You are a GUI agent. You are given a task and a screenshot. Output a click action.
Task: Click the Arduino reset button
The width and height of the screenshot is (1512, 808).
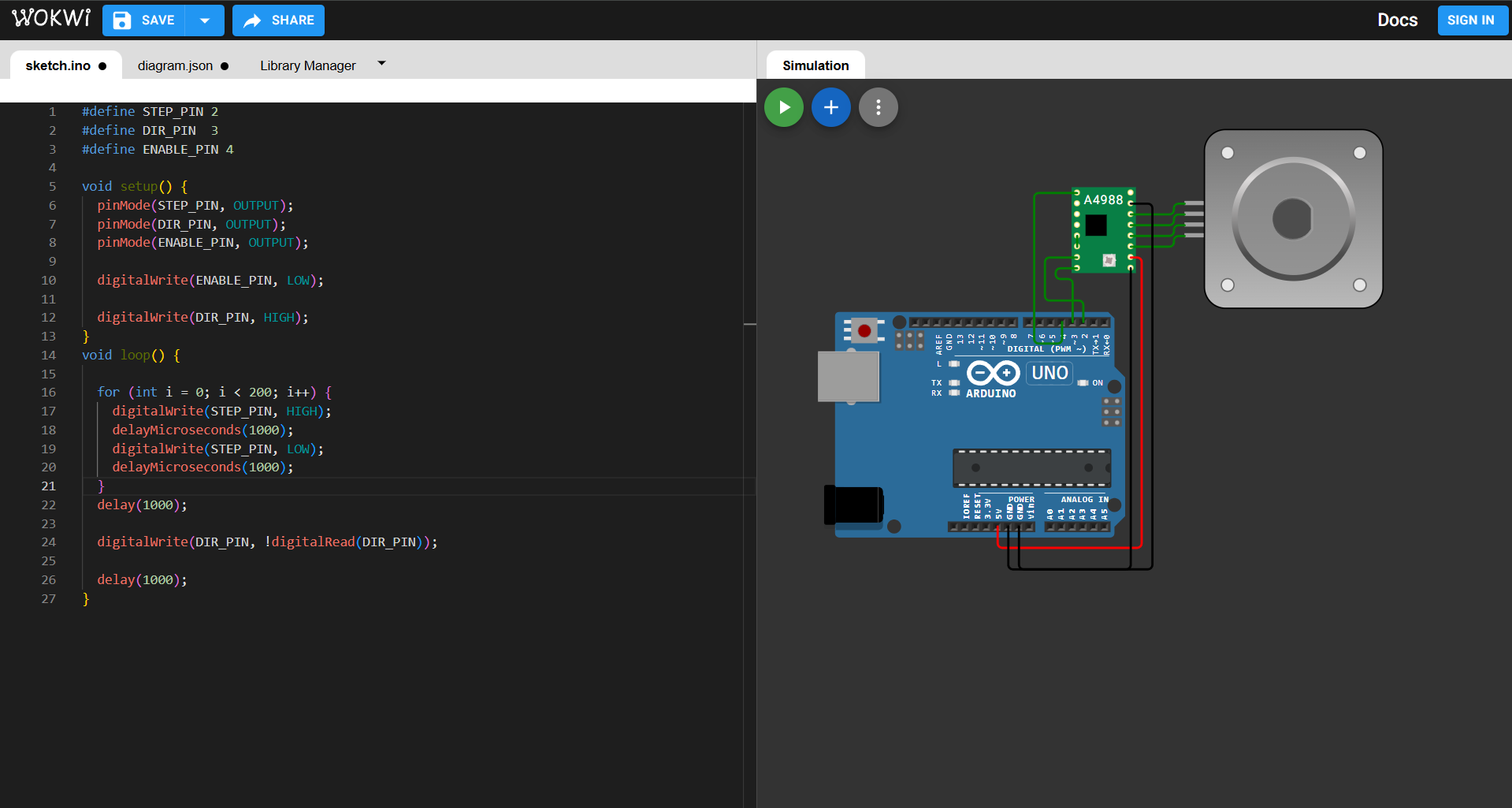864,330
